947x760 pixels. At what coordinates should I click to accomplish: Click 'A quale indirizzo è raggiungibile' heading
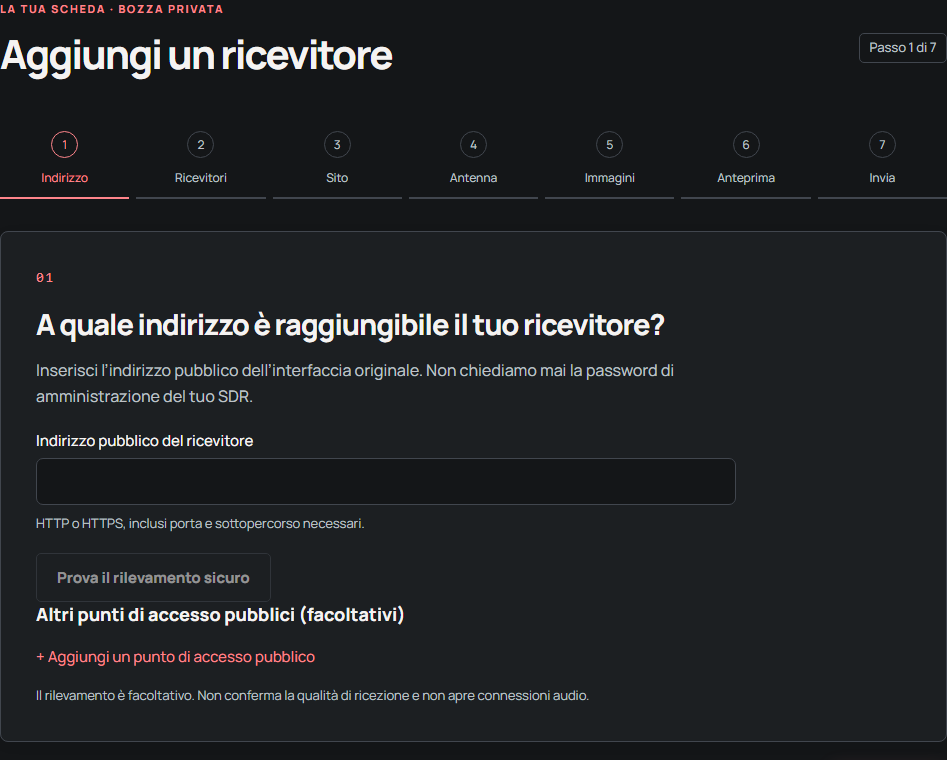pyautogui.click(x=350, y=326)
